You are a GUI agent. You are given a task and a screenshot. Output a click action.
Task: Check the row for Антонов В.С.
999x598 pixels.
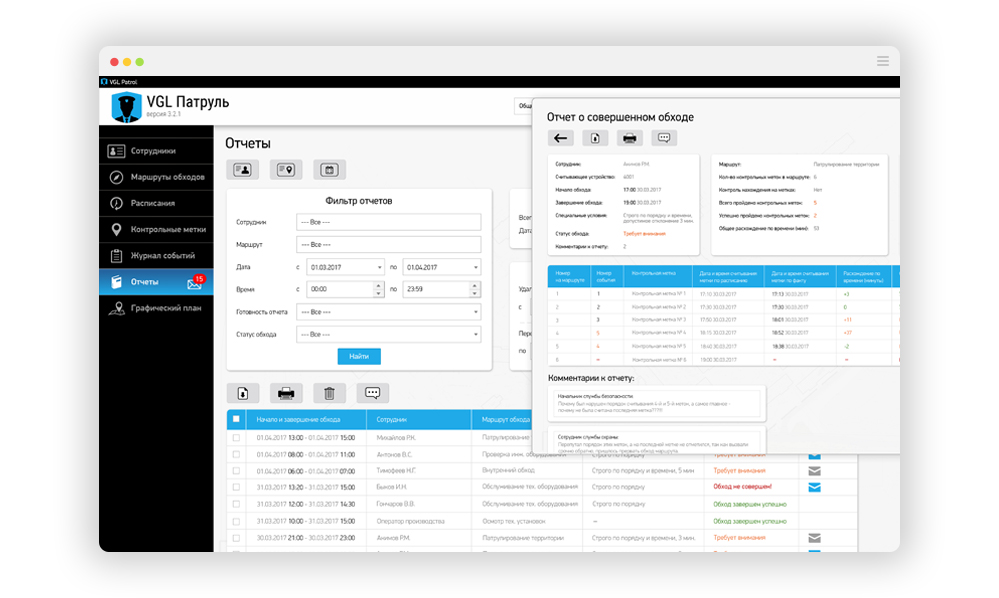click(236, 455)
